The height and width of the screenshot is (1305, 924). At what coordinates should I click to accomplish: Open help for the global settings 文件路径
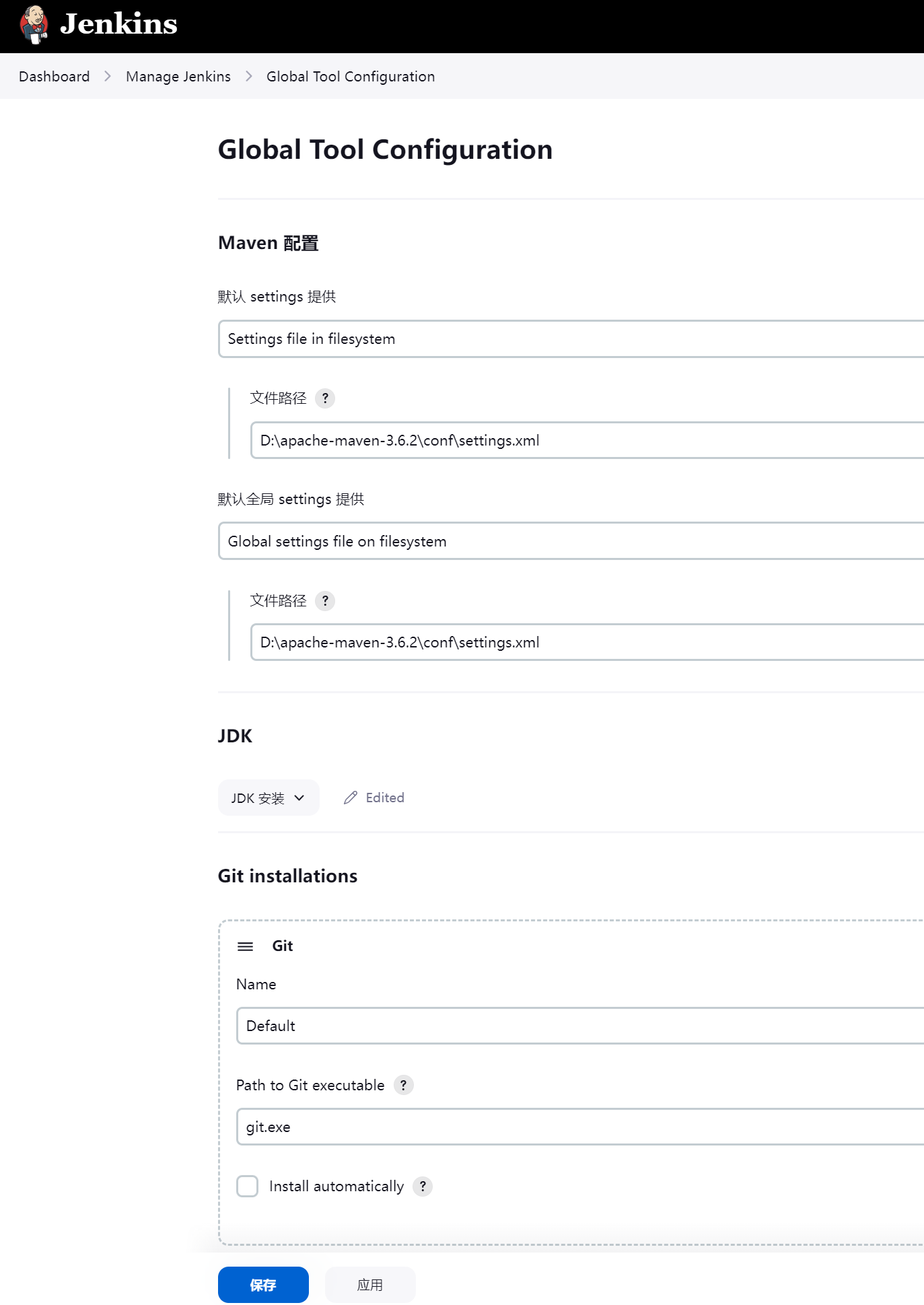click(x=325, y=601)
